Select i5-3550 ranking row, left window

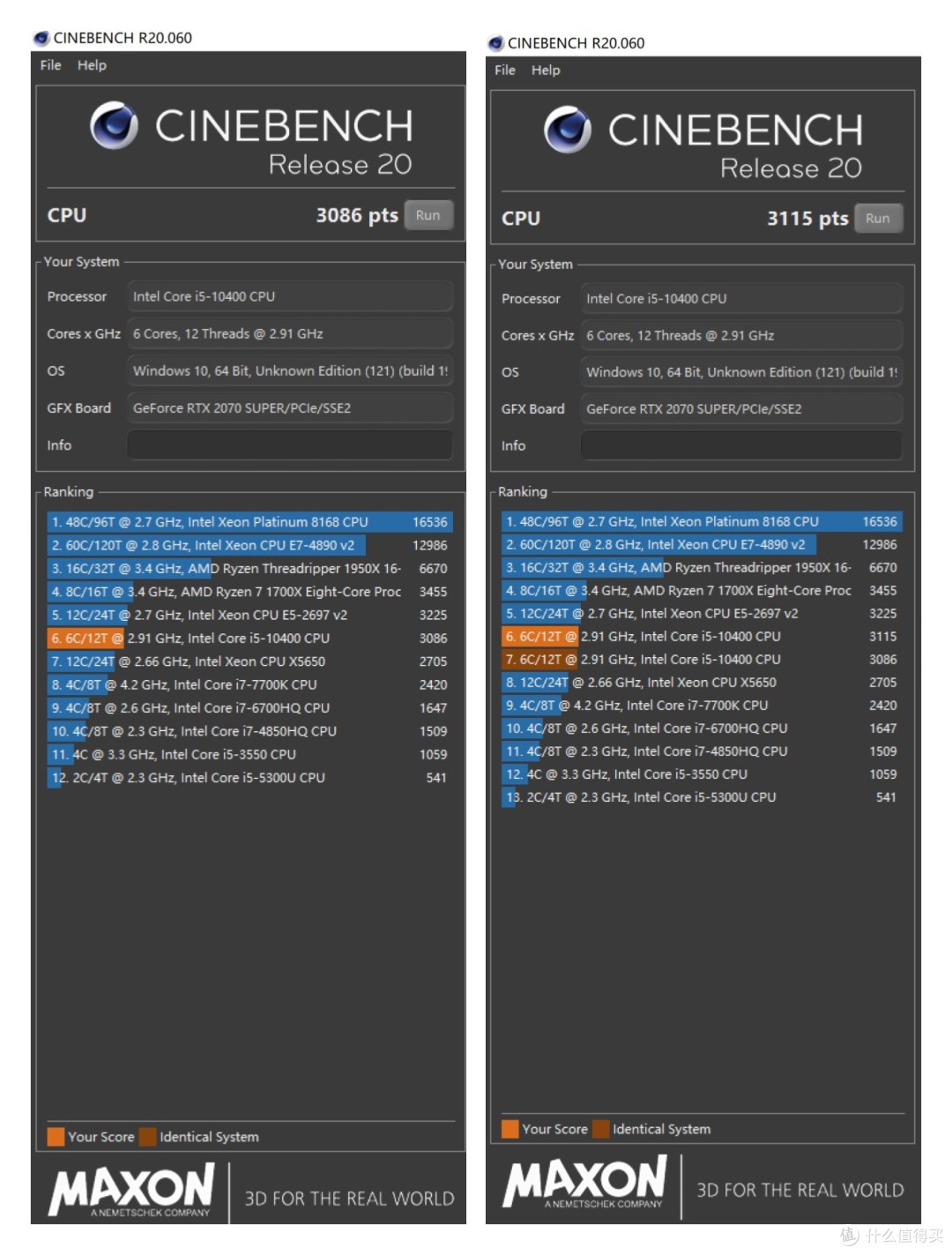249,754
